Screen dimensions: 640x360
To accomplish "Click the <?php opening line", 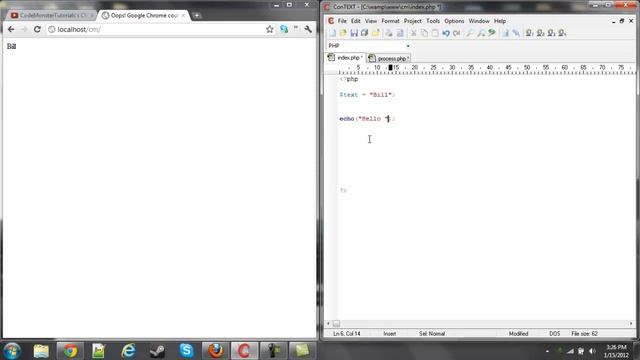I will click(x=349, y=79).
